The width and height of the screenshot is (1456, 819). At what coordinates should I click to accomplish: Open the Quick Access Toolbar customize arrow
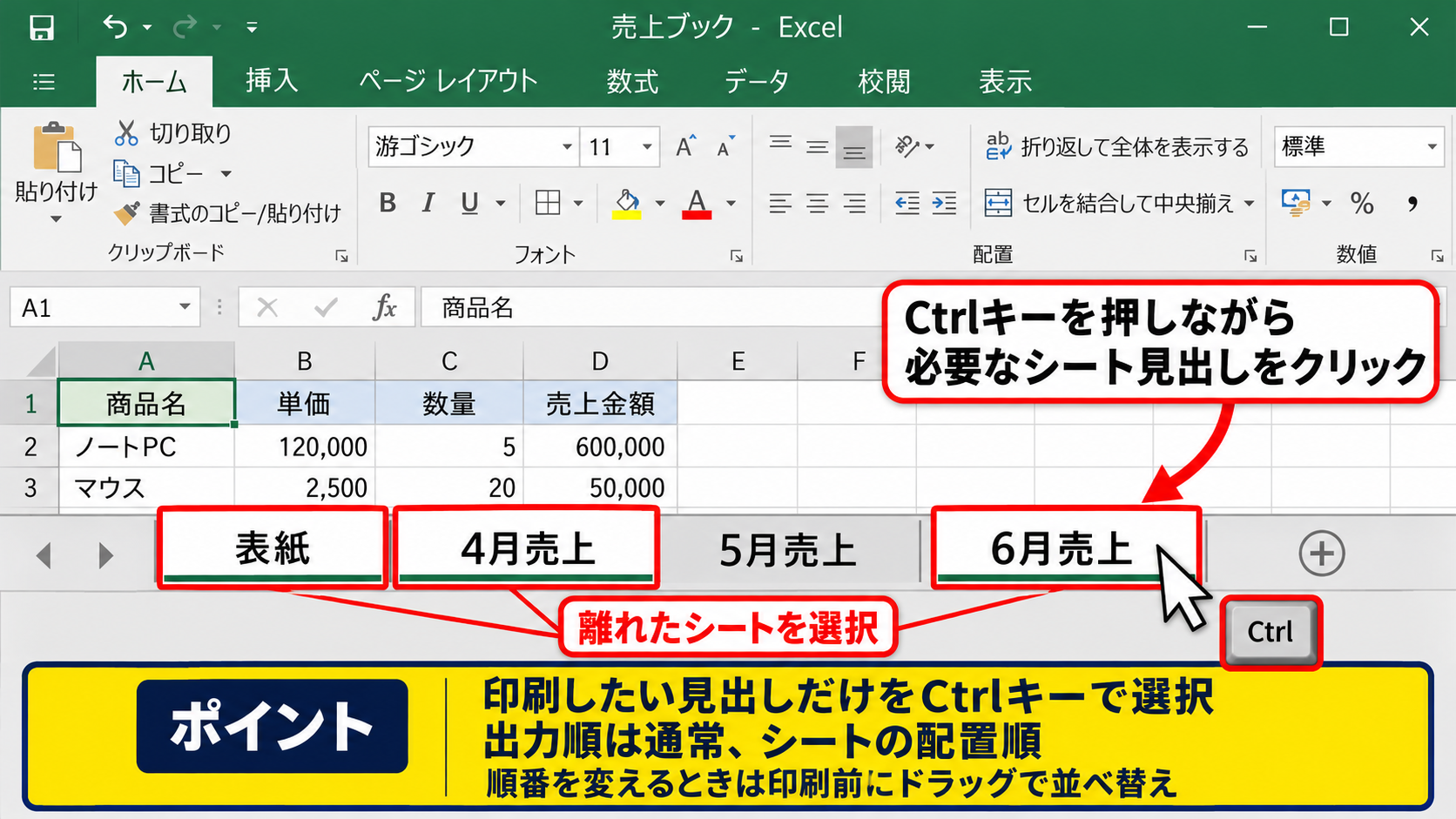click(252, 28)
